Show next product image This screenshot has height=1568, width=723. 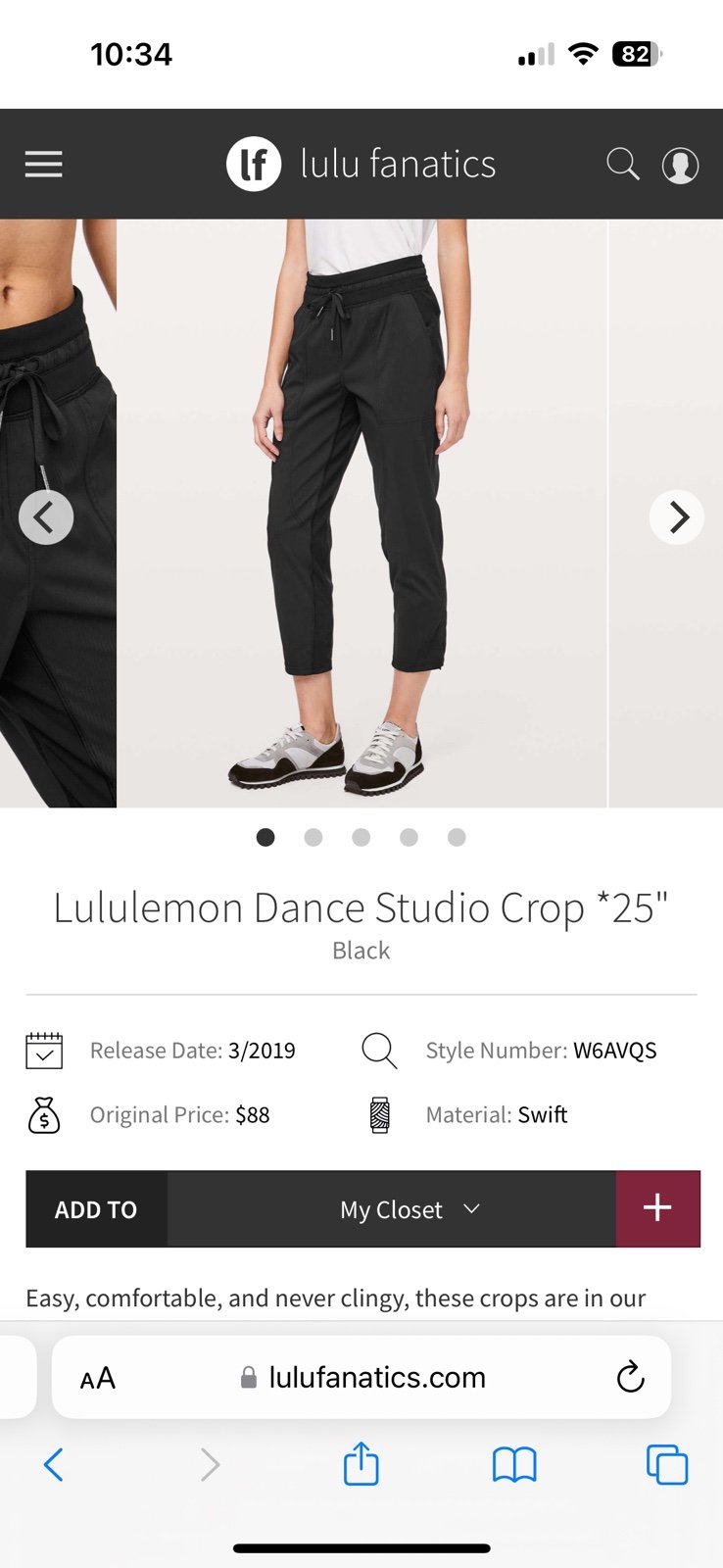[x=677, y=516]
